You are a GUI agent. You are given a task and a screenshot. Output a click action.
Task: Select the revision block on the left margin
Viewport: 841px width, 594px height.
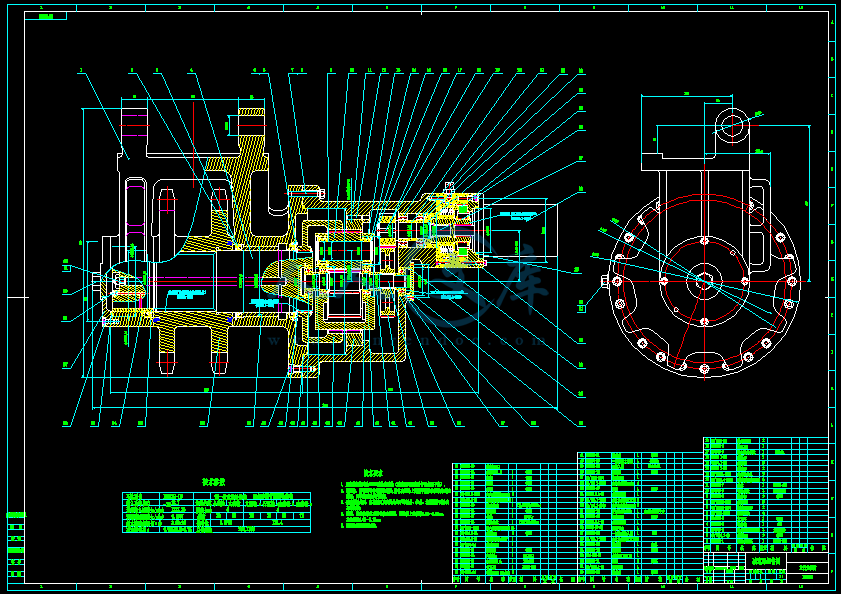coord(16,546)
